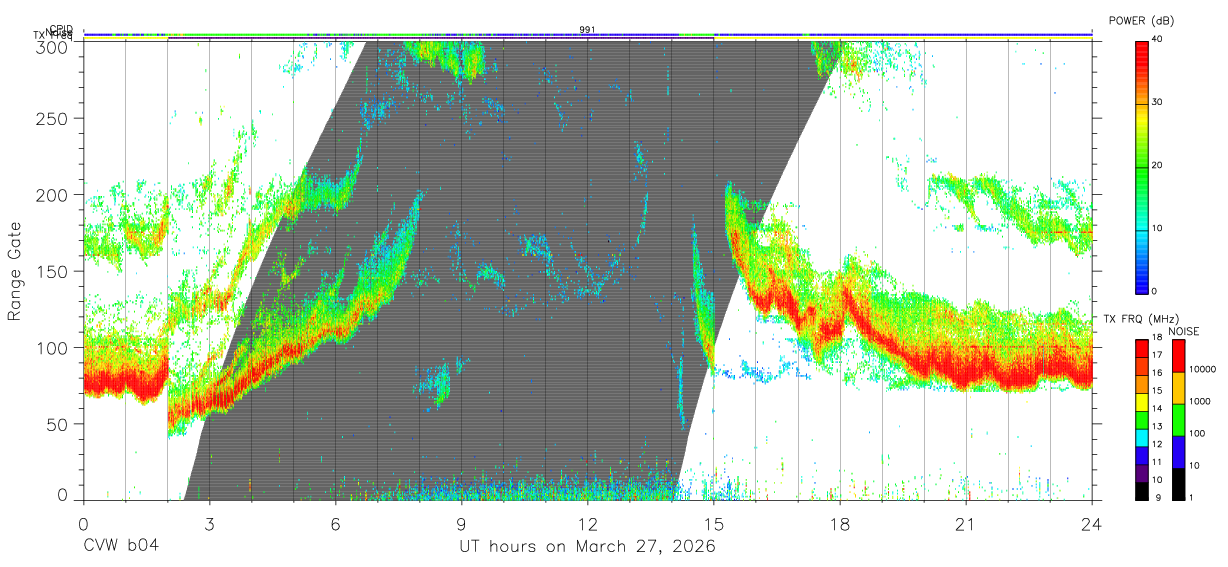Click the 40 dB tick label
This screenshot has width=1228, height=567.
point(1159,39)
